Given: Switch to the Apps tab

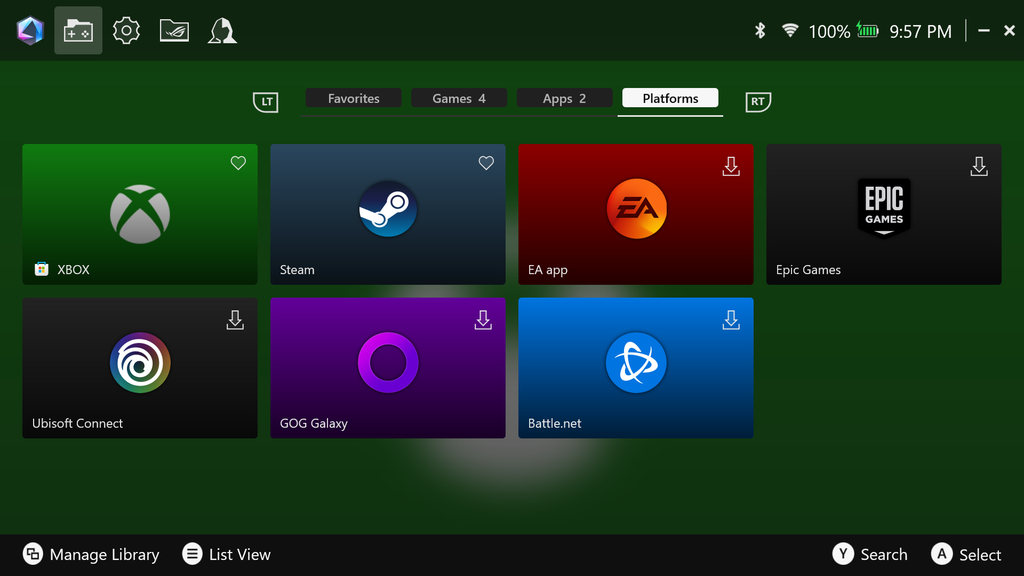Looking at the screenshot, I should pos(564,98).
